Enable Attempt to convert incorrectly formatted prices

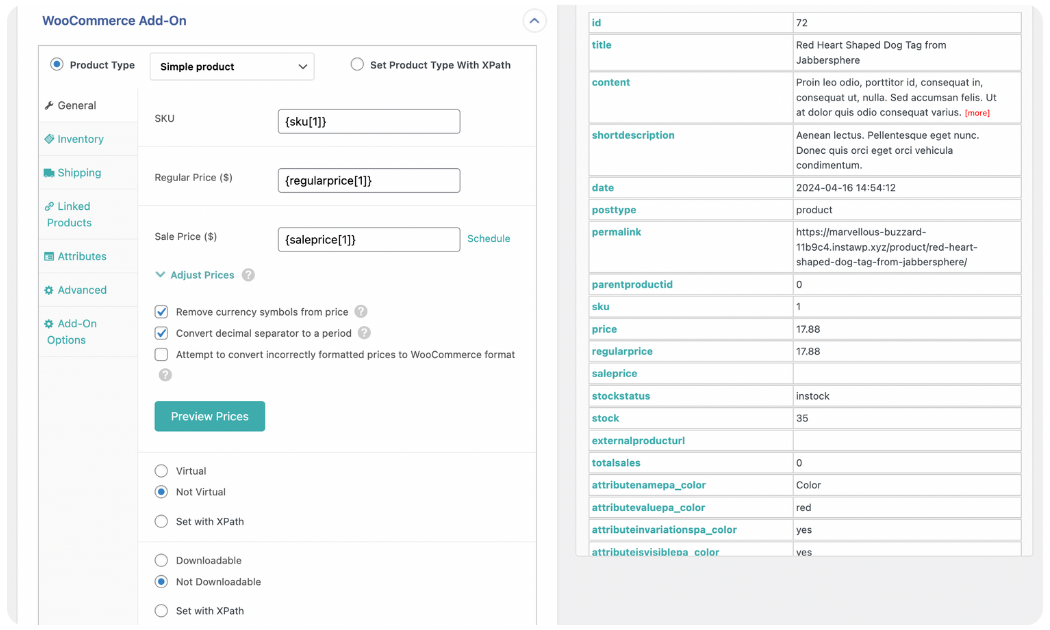(161, 355)
